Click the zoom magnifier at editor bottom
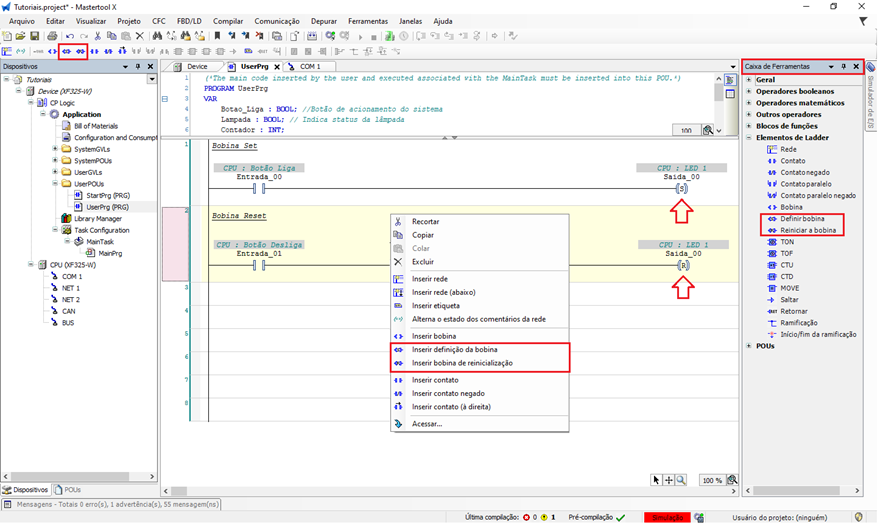Image resolution: width=883 pixels, height=525 pixels. (682, 480)
